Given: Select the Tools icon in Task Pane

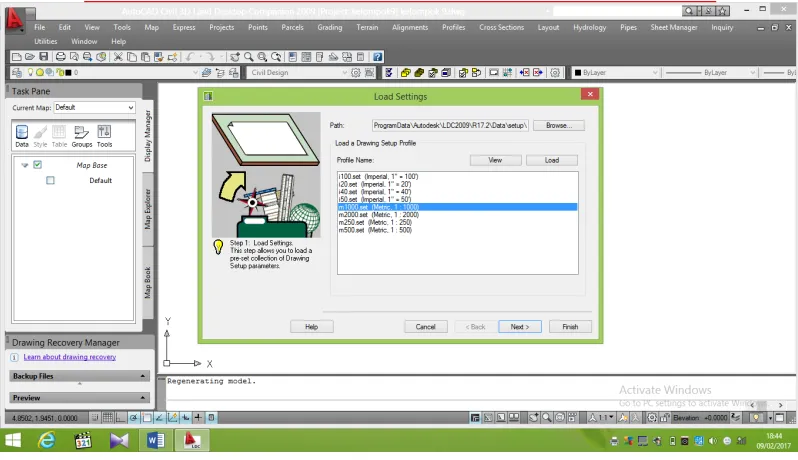Looking at the screenshot, I should click(104, 136).
